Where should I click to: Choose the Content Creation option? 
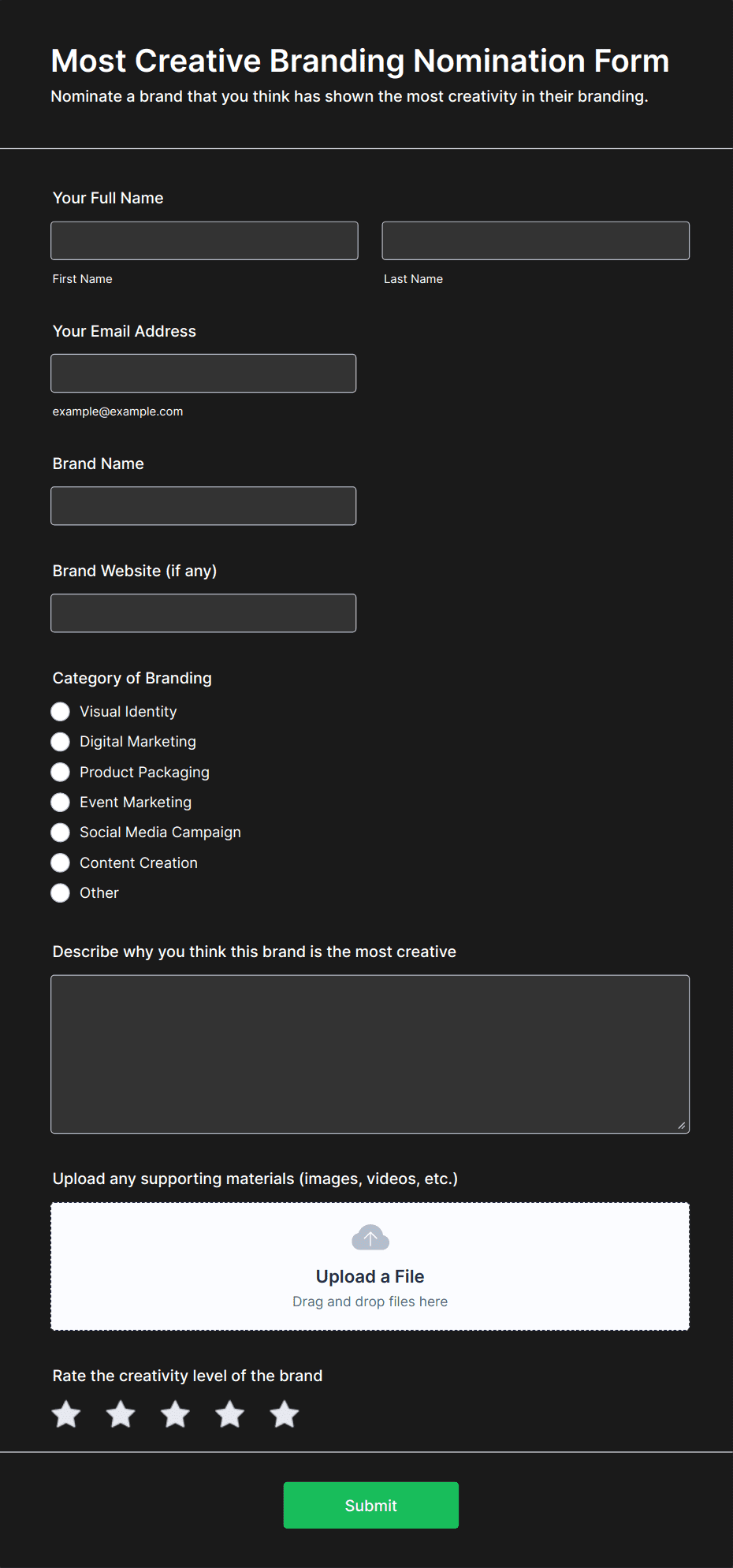pyautogui.click(x=60, y=862)
